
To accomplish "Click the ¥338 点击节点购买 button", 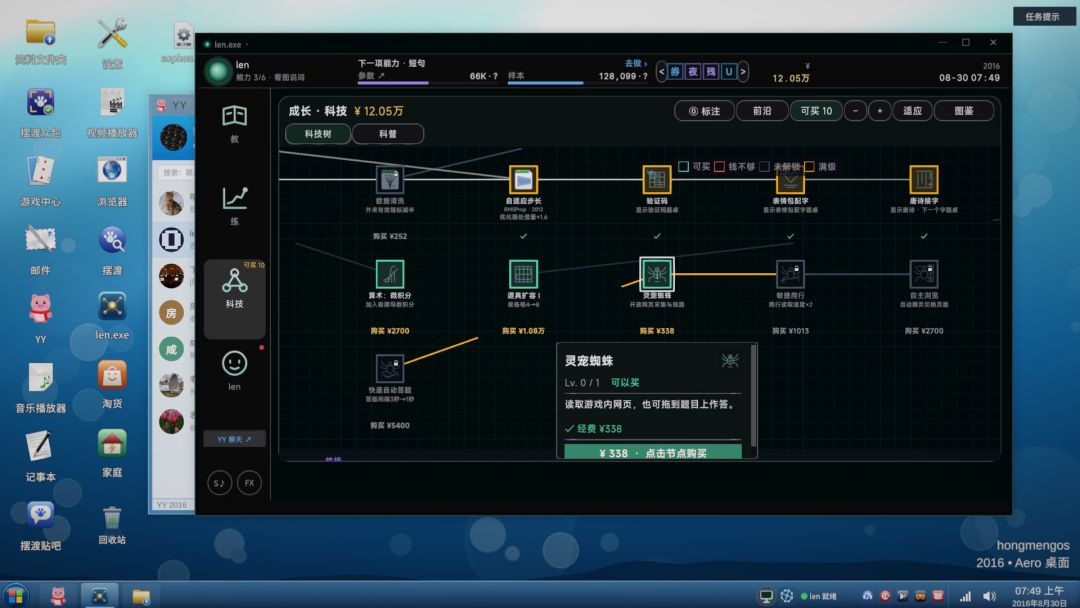I will [x=652, y=452].
